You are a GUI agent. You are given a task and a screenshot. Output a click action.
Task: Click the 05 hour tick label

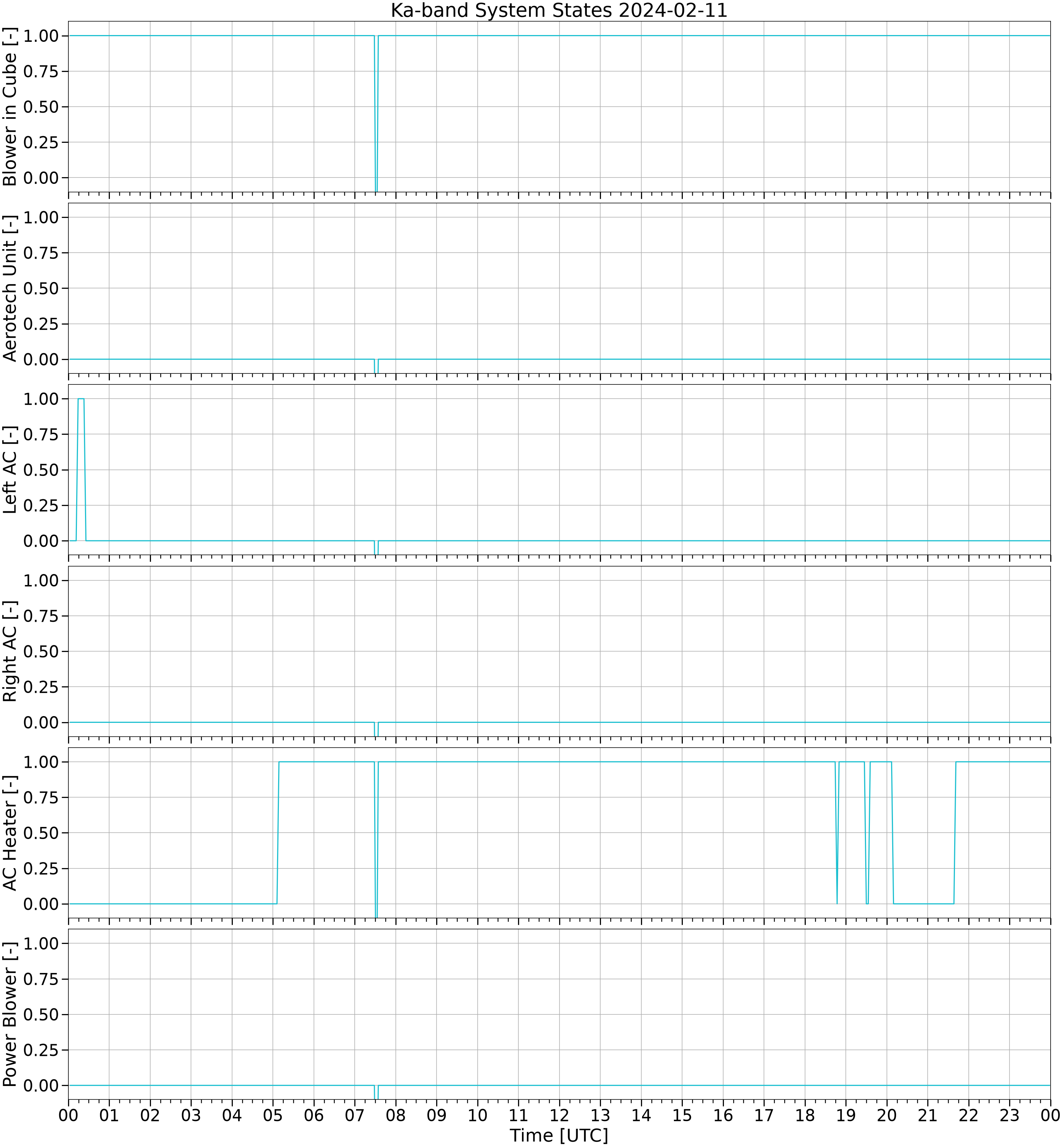272,1115
